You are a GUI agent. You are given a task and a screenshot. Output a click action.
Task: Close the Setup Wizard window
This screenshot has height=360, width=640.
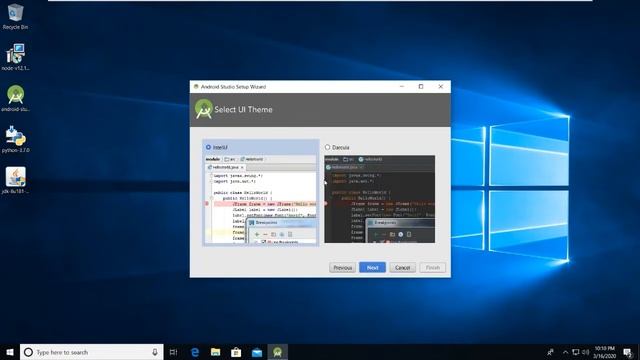[441, 87]
